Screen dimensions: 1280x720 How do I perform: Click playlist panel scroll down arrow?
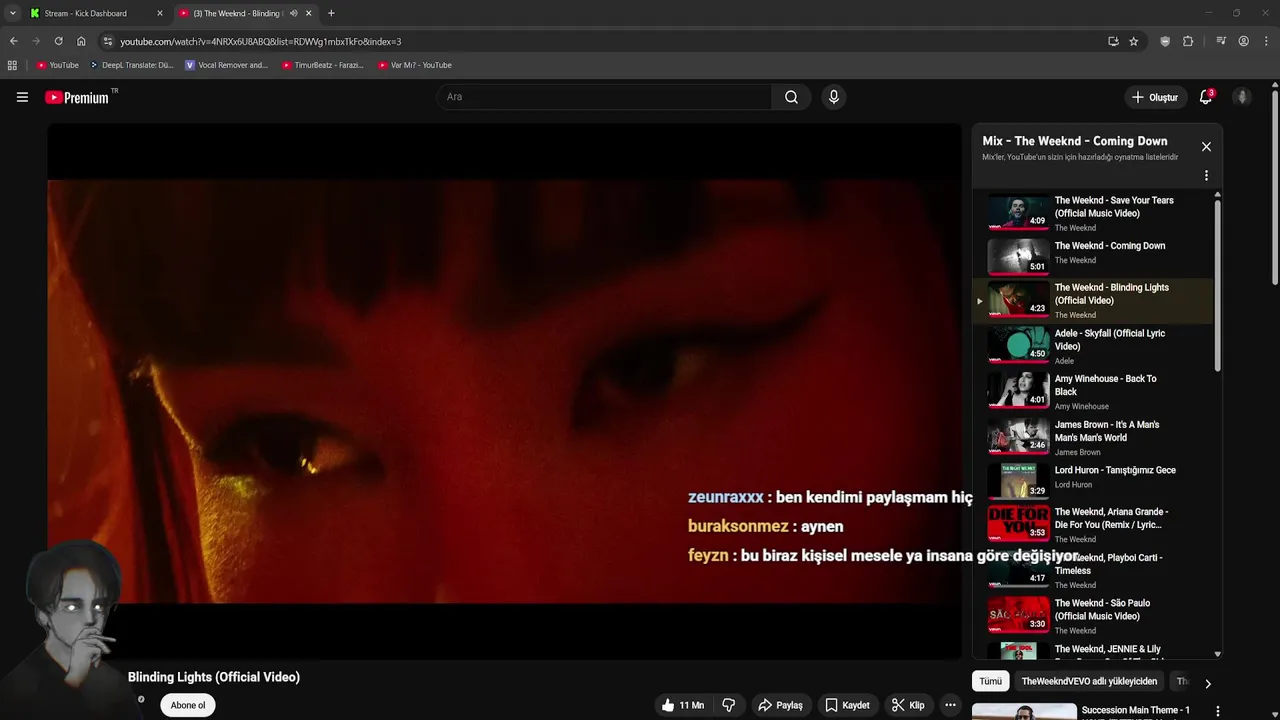(1217, 654)
